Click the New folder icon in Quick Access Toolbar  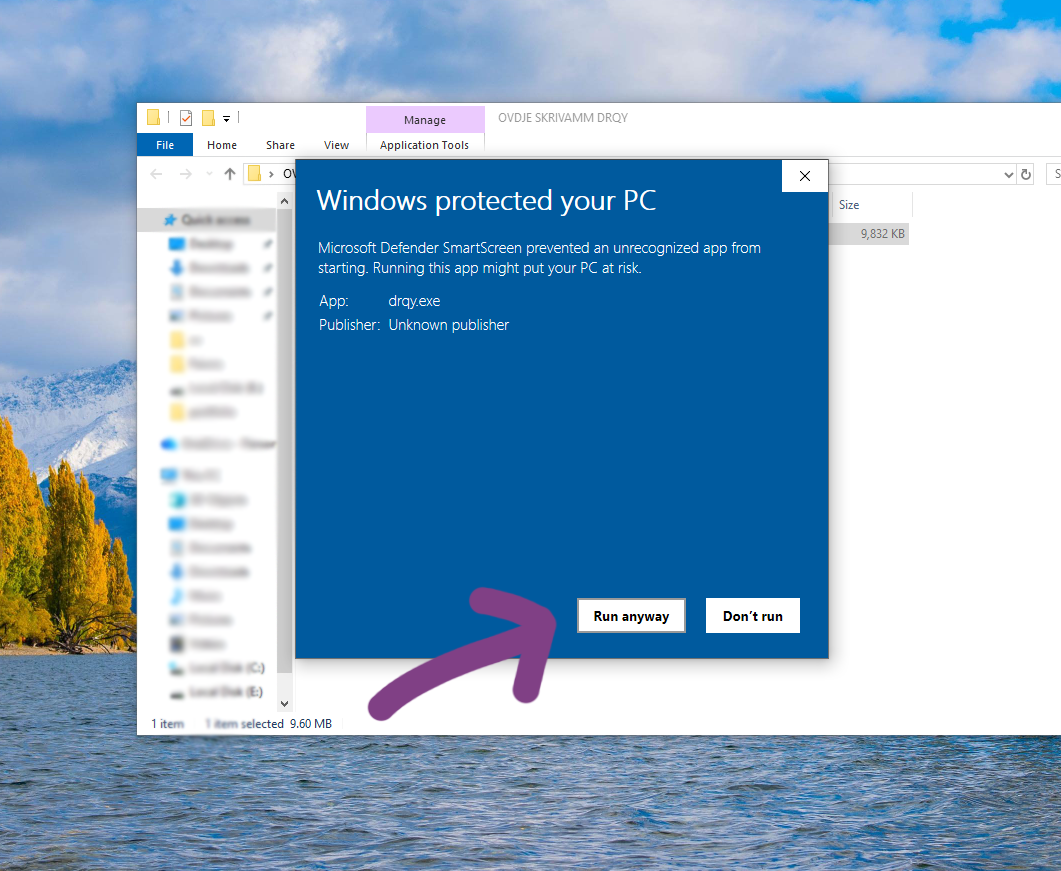(208, 118)
